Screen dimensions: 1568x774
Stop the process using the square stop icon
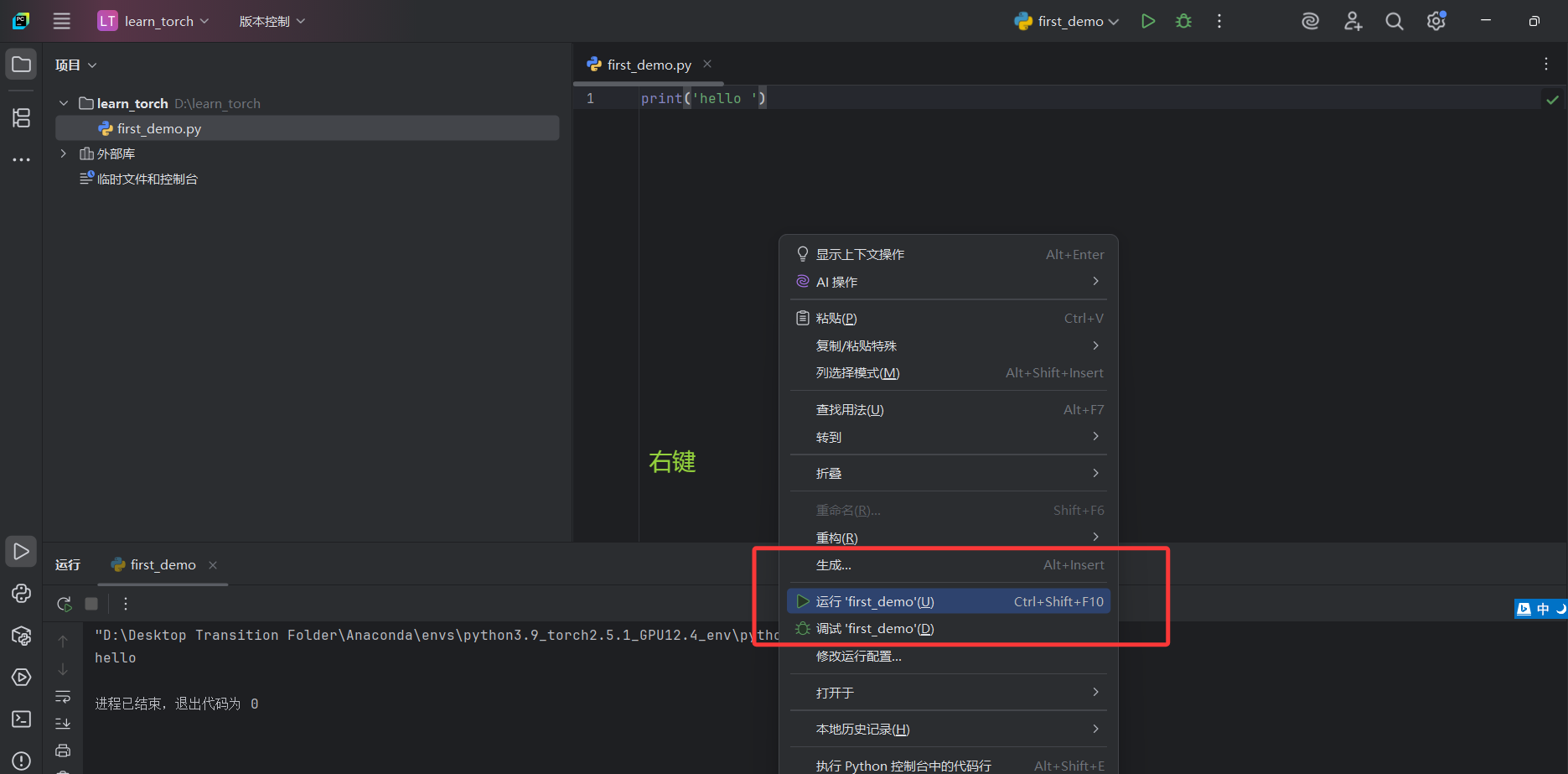click(91, 603)
